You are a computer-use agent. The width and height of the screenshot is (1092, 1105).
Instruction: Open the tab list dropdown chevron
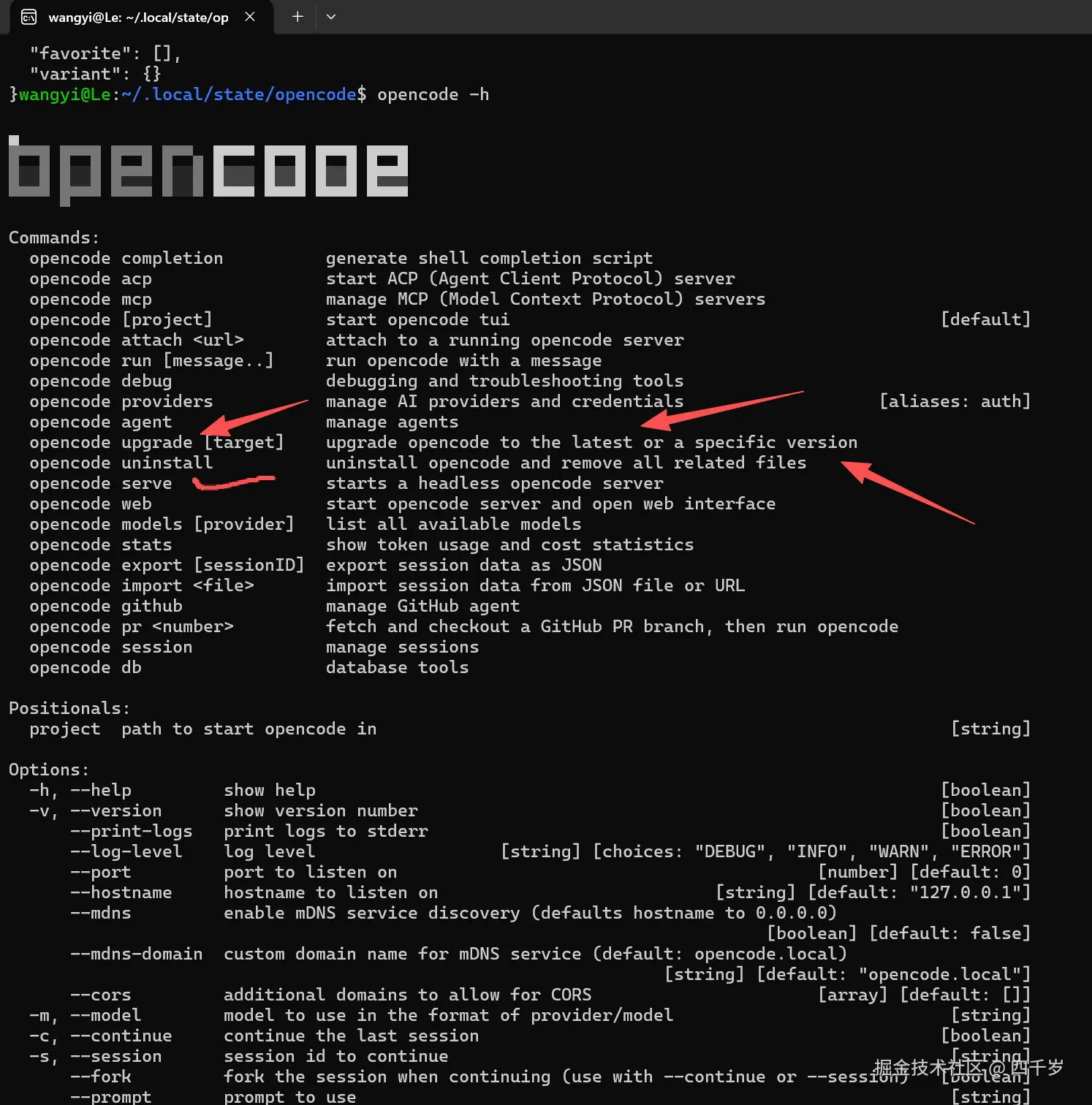coord(331,16)
